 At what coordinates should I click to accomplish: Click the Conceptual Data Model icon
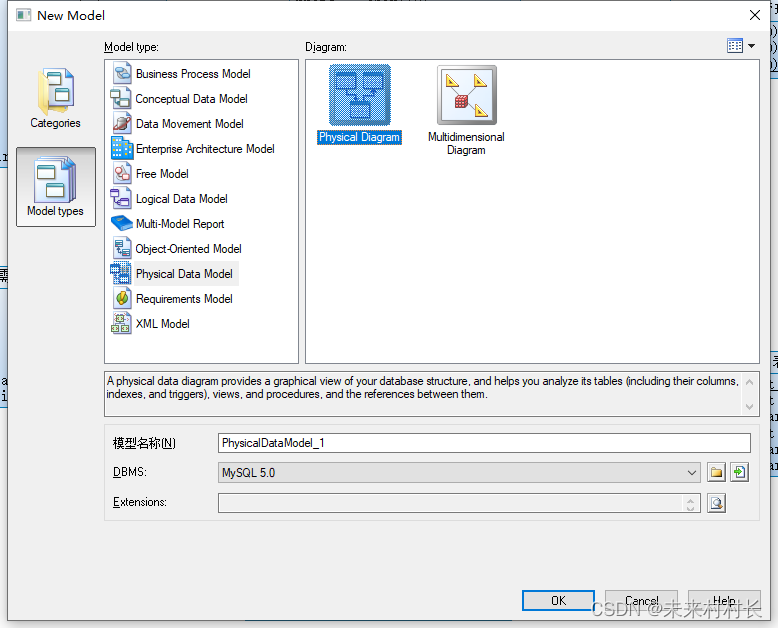(122, 98)
